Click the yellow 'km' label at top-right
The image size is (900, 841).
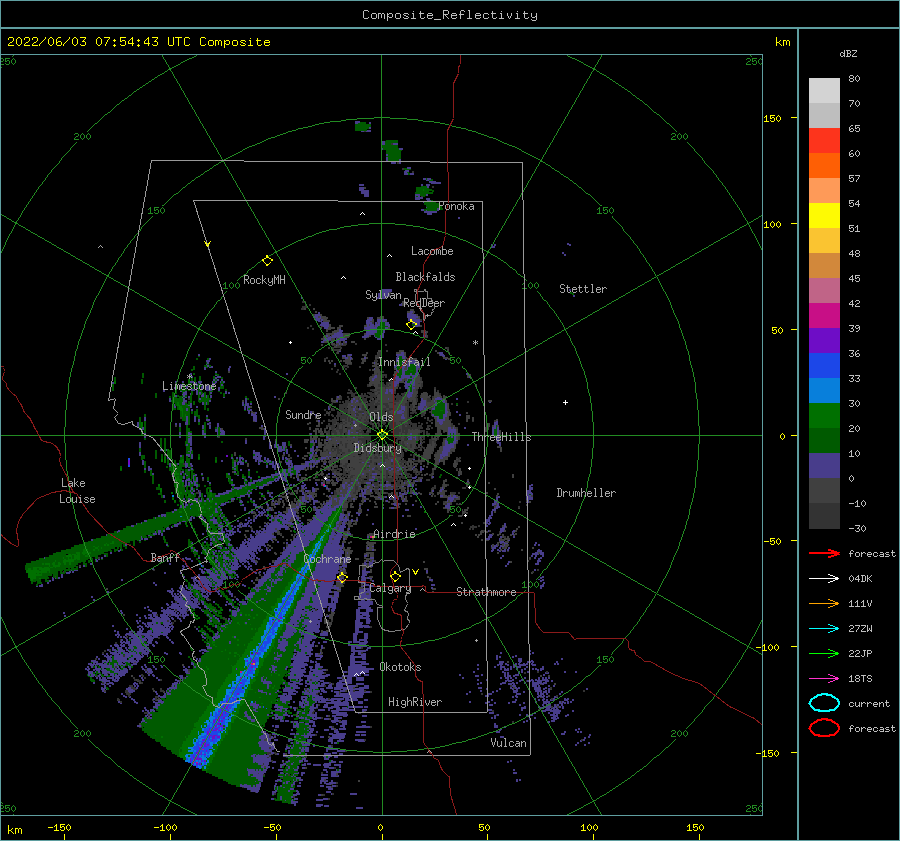782,42
